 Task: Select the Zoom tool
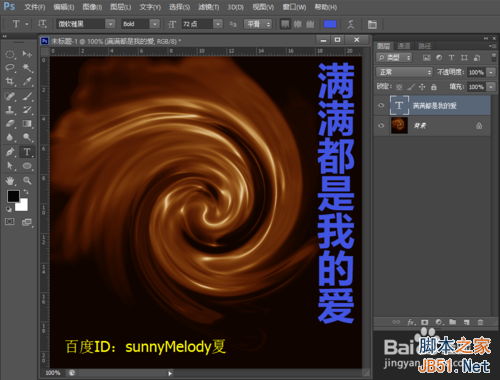pyautogui.click(x=27, y=181)
